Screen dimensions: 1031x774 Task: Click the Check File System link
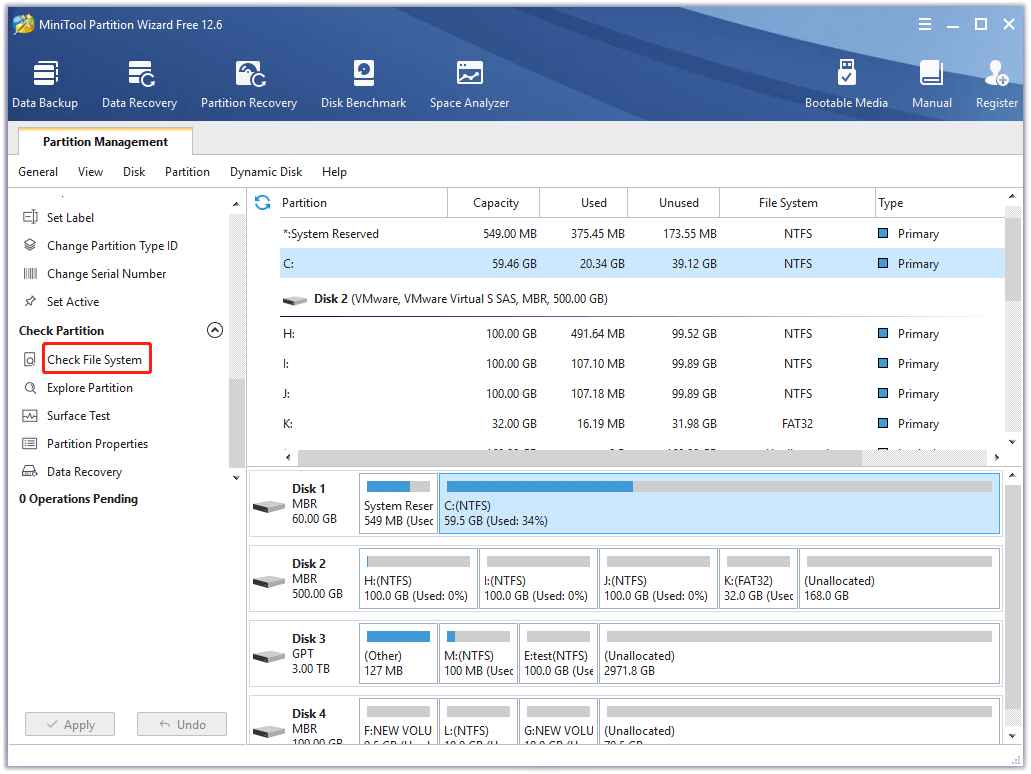click(94, 360)
